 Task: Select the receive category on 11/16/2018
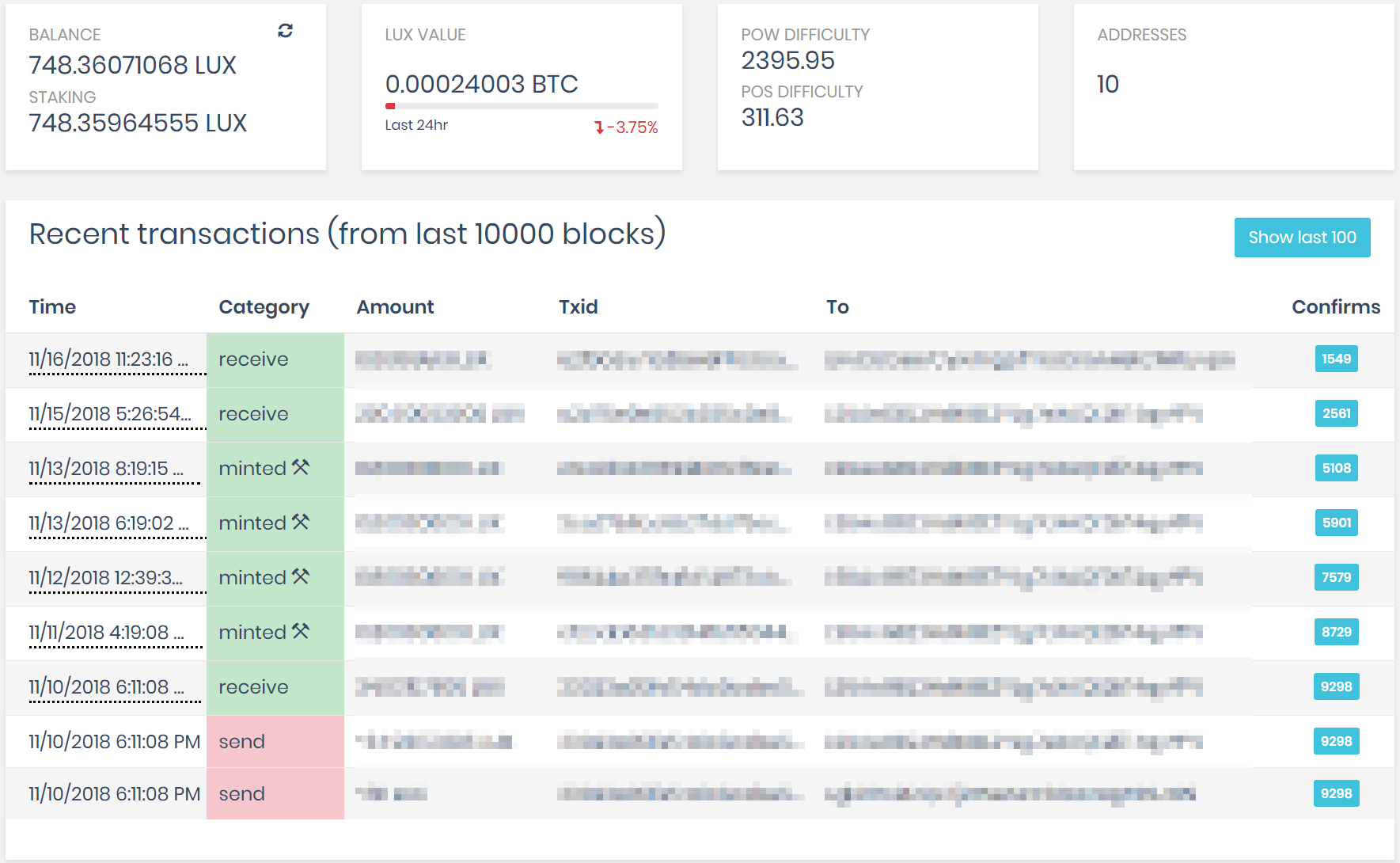[275, 359]
